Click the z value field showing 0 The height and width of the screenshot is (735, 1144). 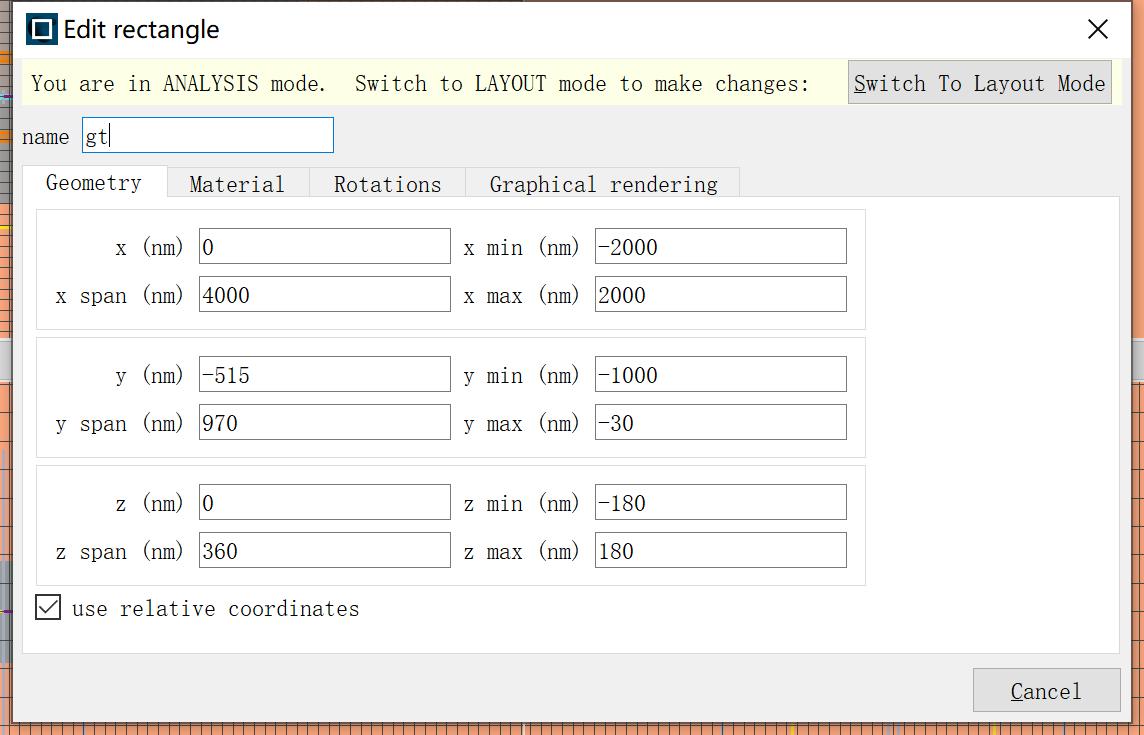[x=323, y=501]
